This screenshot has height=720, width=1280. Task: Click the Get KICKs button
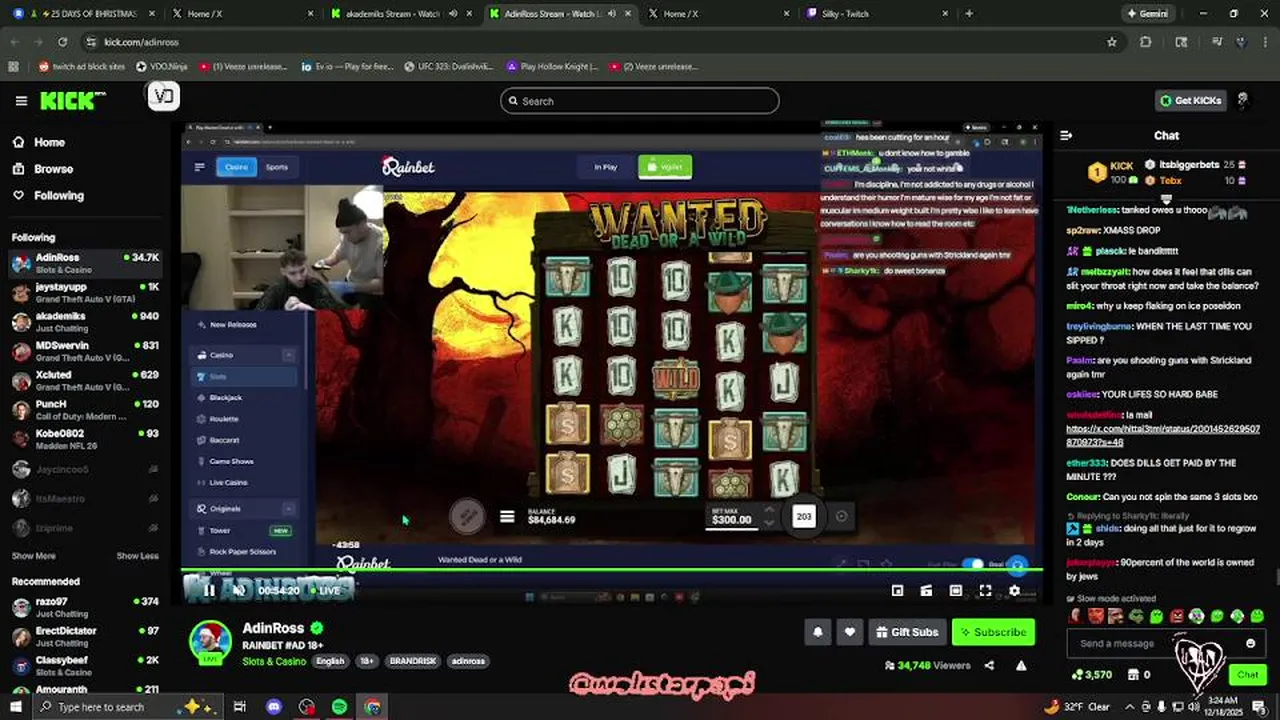click(1190, 101)
